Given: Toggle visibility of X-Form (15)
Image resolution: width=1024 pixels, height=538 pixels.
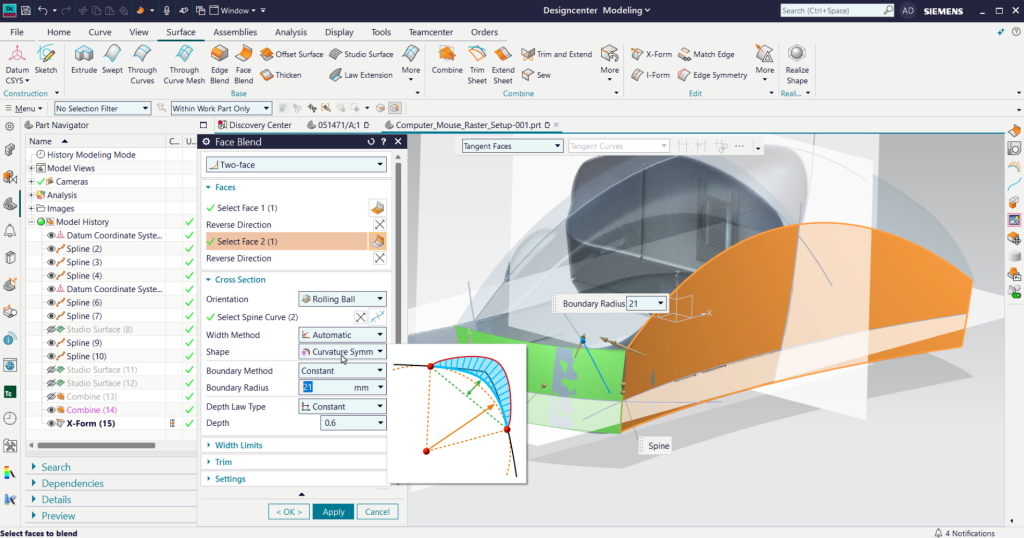Looking at the screenshot, I should click(51, 423).
